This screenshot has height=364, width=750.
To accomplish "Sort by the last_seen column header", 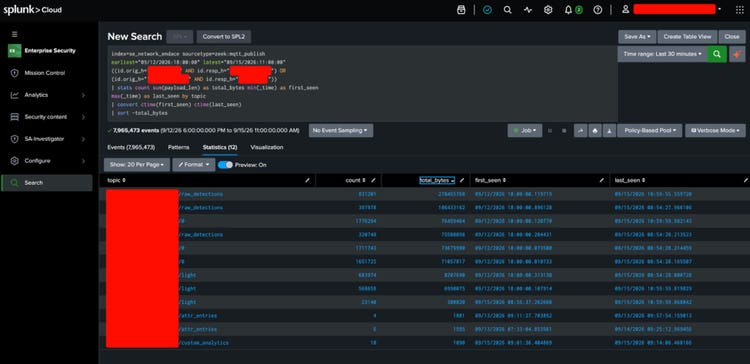I will coord(629,180).
